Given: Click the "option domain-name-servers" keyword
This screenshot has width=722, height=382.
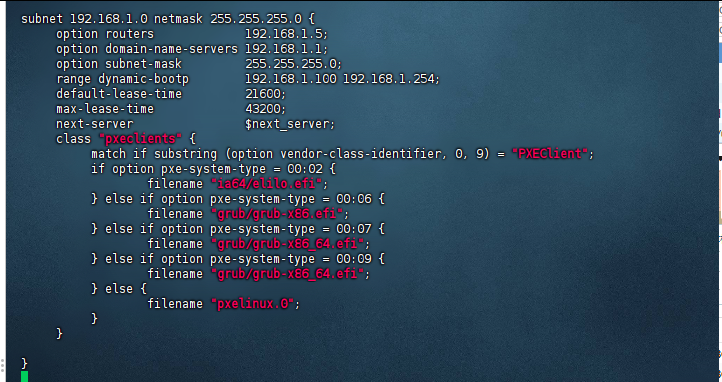Looking at the screenshot, I should (x=147, y=49).
